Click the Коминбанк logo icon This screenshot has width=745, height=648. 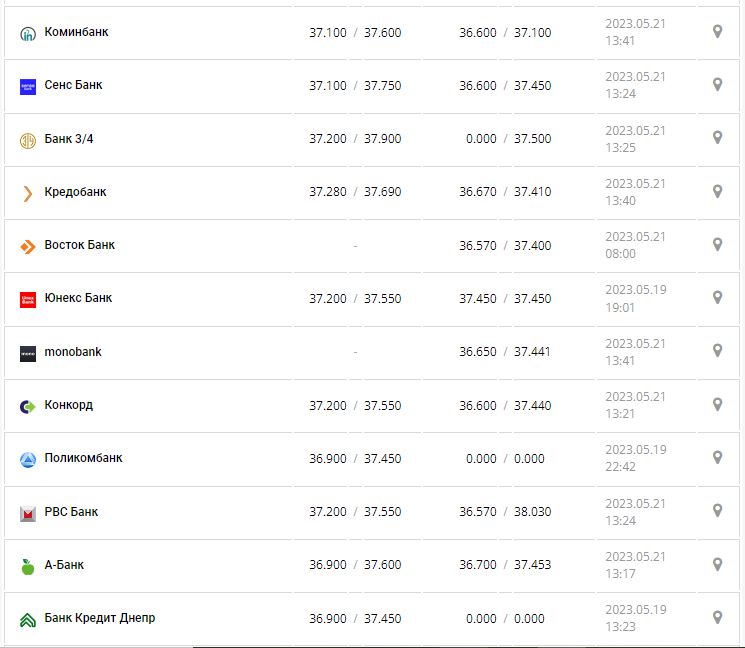[x=28, y=33]
